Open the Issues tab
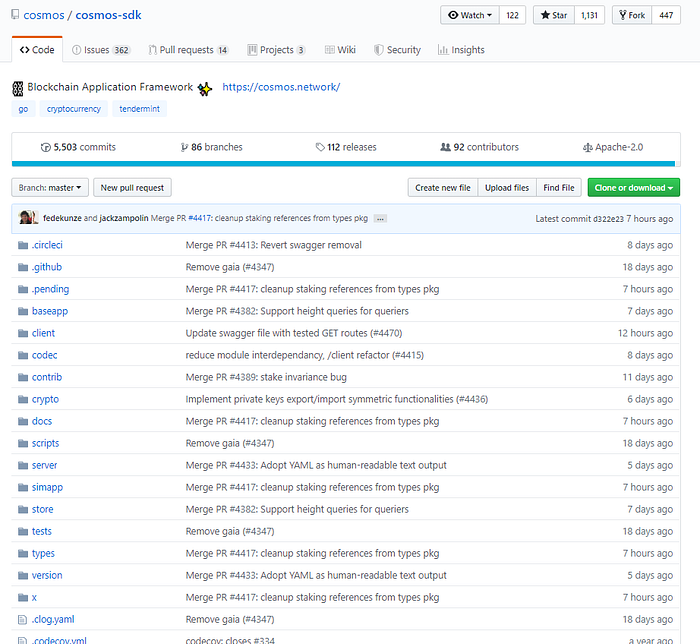700x644 pixels. 101,50
